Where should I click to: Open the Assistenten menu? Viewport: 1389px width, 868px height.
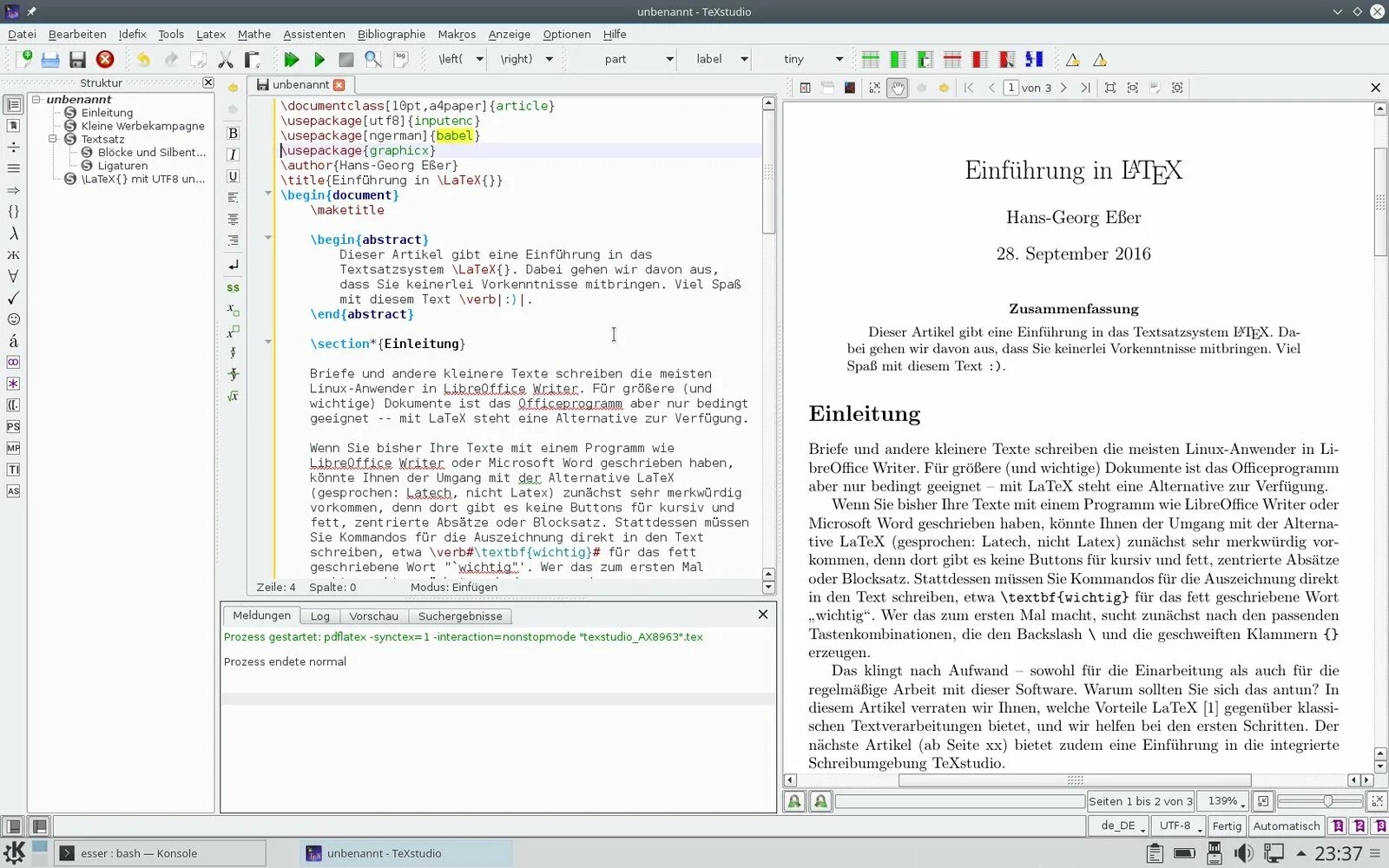click(x=314, y=34)
